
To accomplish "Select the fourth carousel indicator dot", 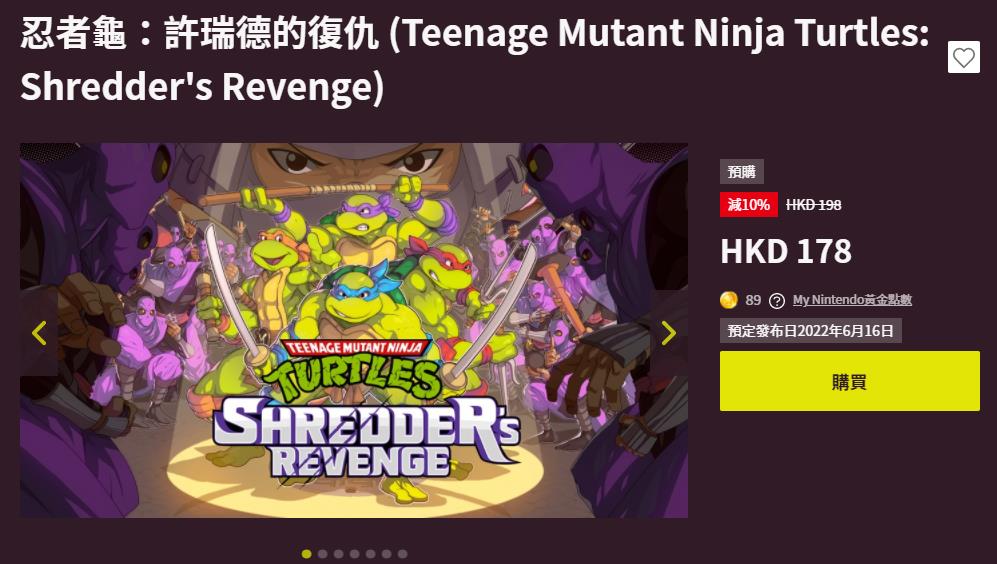I will (354, 554).
